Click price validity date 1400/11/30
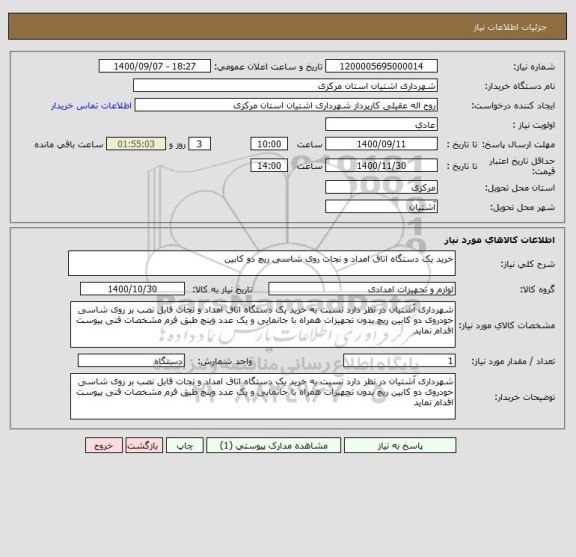 click(x=381, y=166)
